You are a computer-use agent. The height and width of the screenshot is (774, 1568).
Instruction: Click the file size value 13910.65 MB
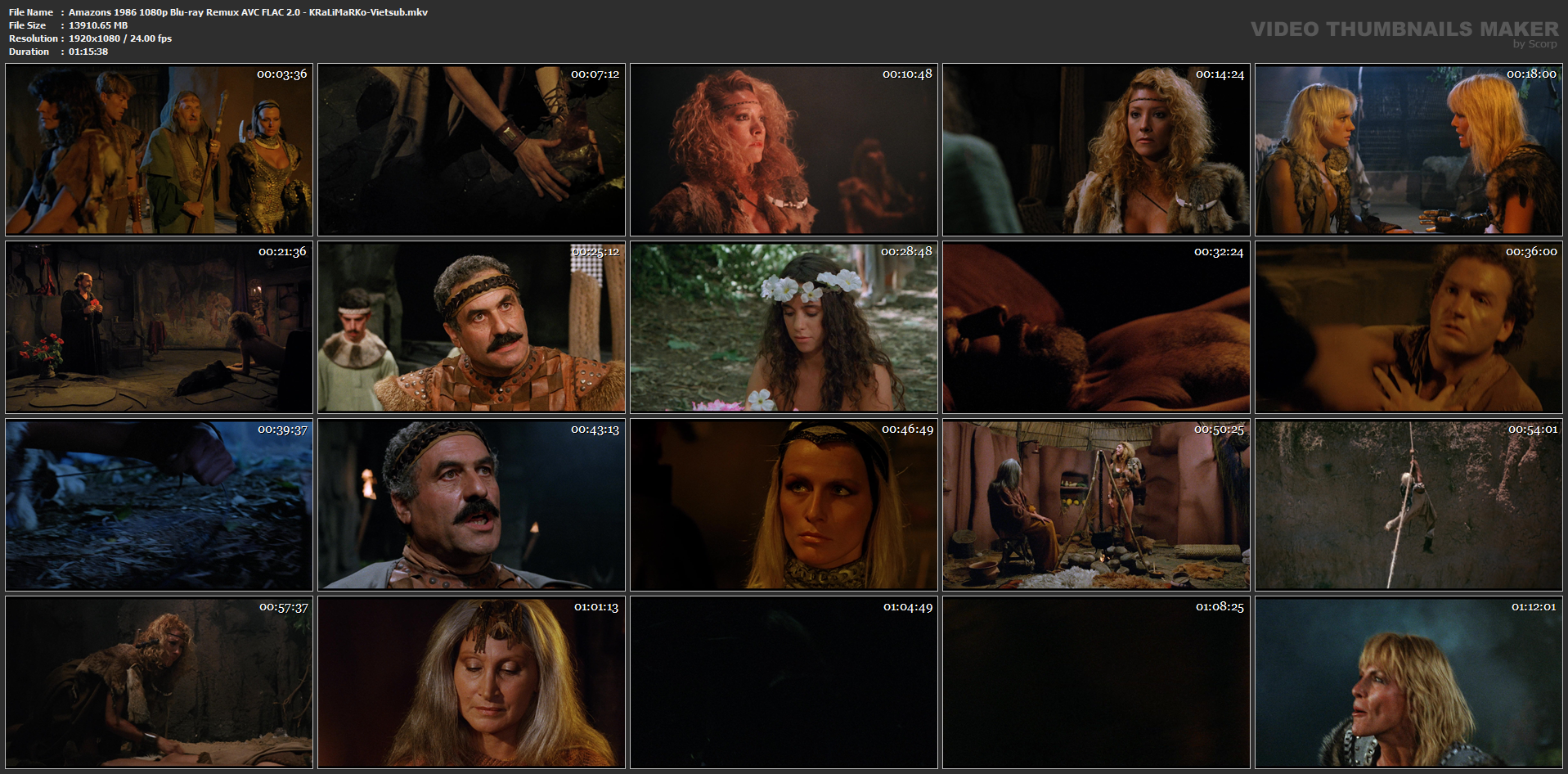pos(98,25)
